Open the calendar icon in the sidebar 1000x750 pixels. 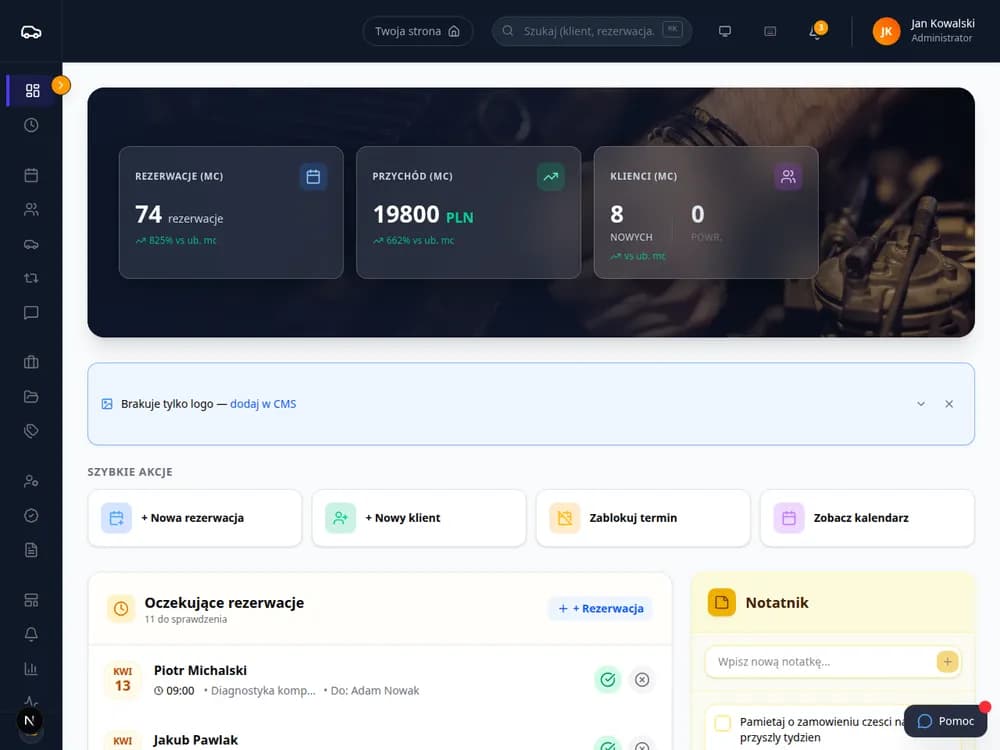(31, 175)
